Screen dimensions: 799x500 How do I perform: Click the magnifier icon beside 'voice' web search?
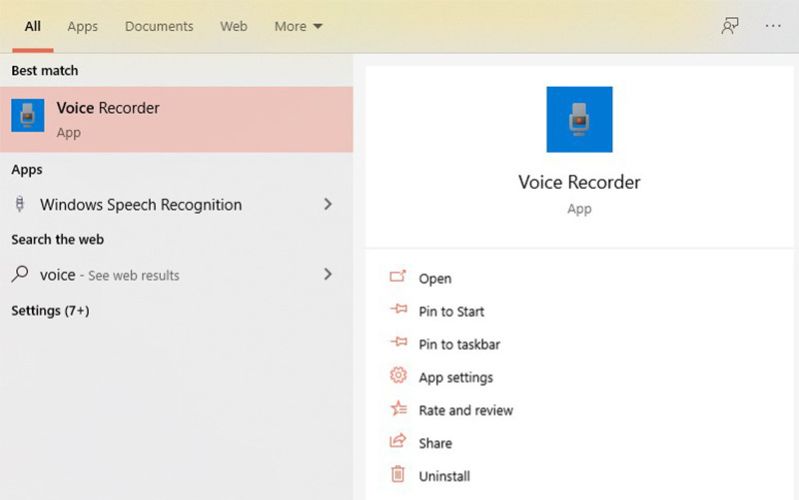[x=20, y=274]
